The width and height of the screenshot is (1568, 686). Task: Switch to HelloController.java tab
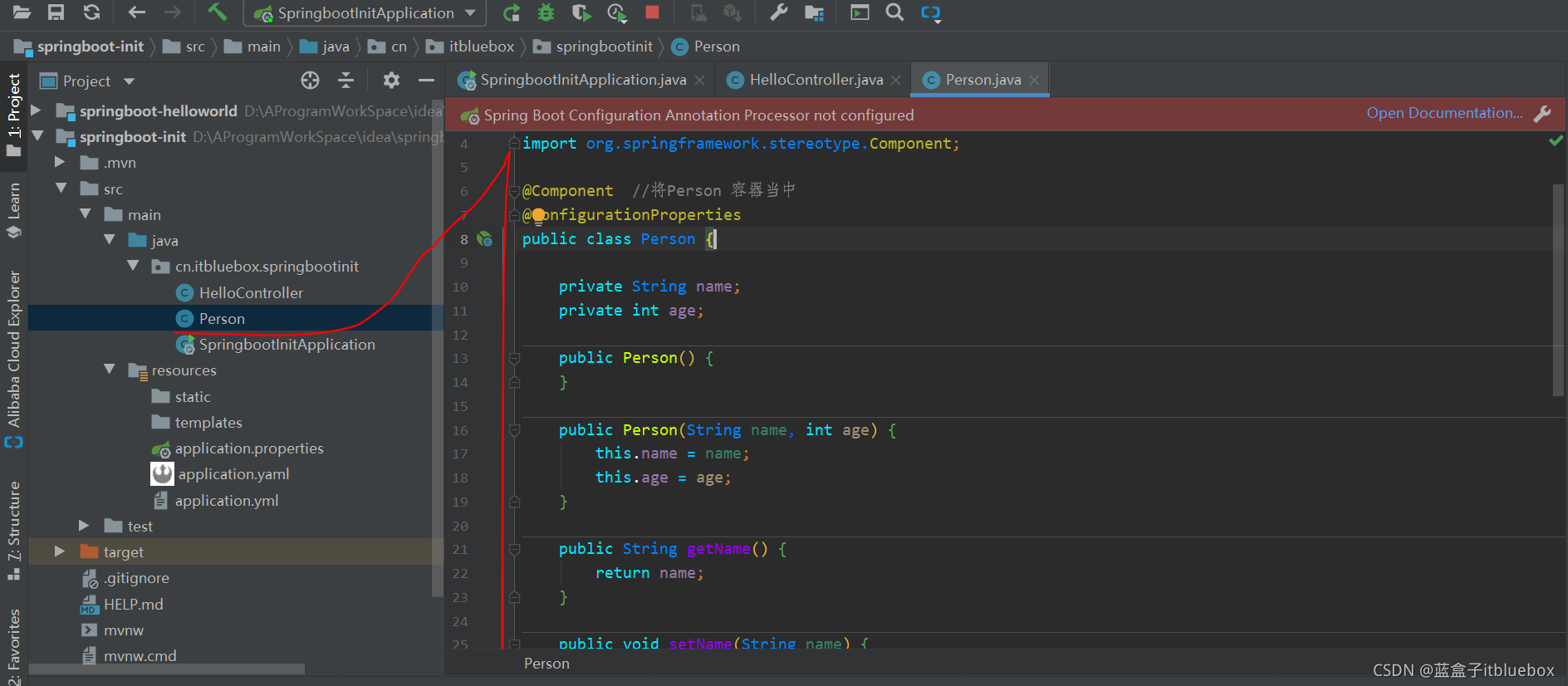[816, 80]
